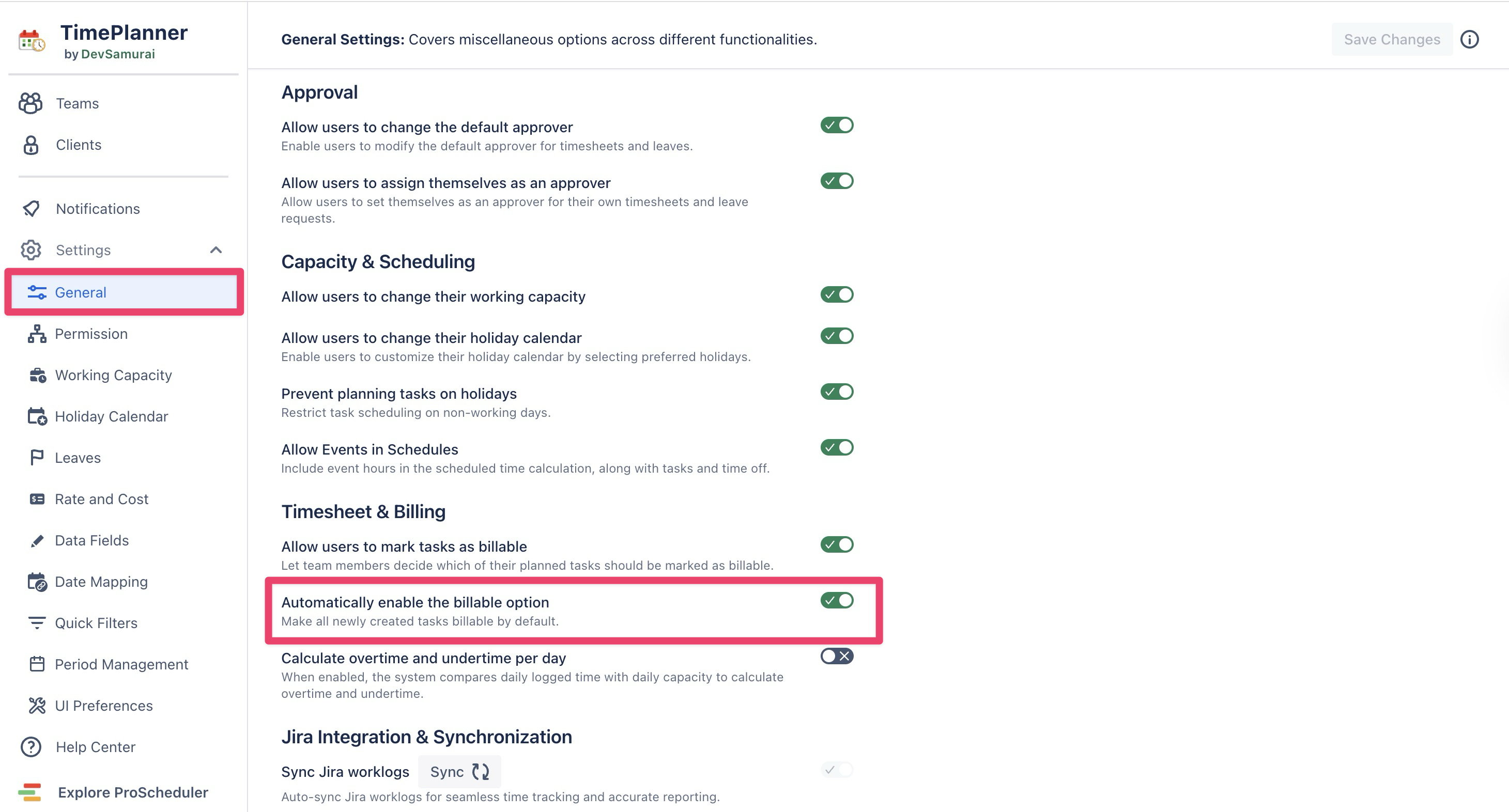Click the sync arrows icon on Sync button

click(481, 772)
